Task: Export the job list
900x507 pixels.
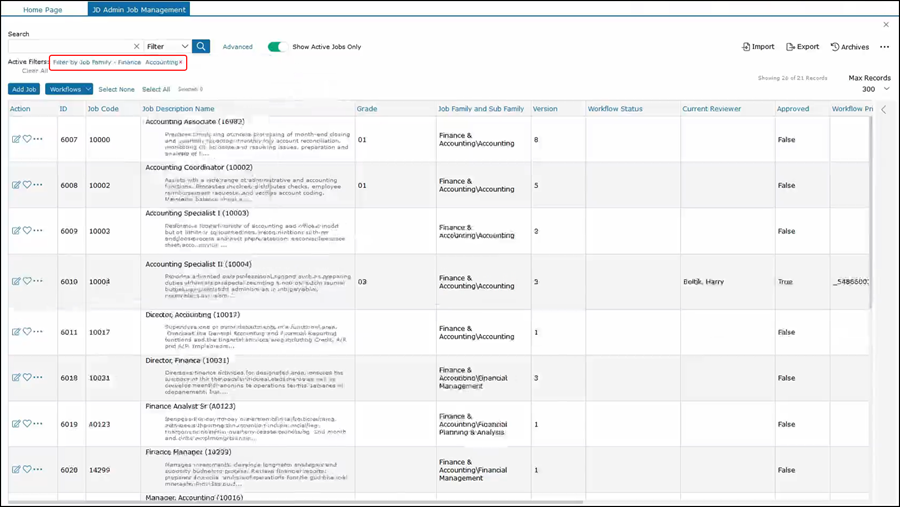Action: [803, 47]
